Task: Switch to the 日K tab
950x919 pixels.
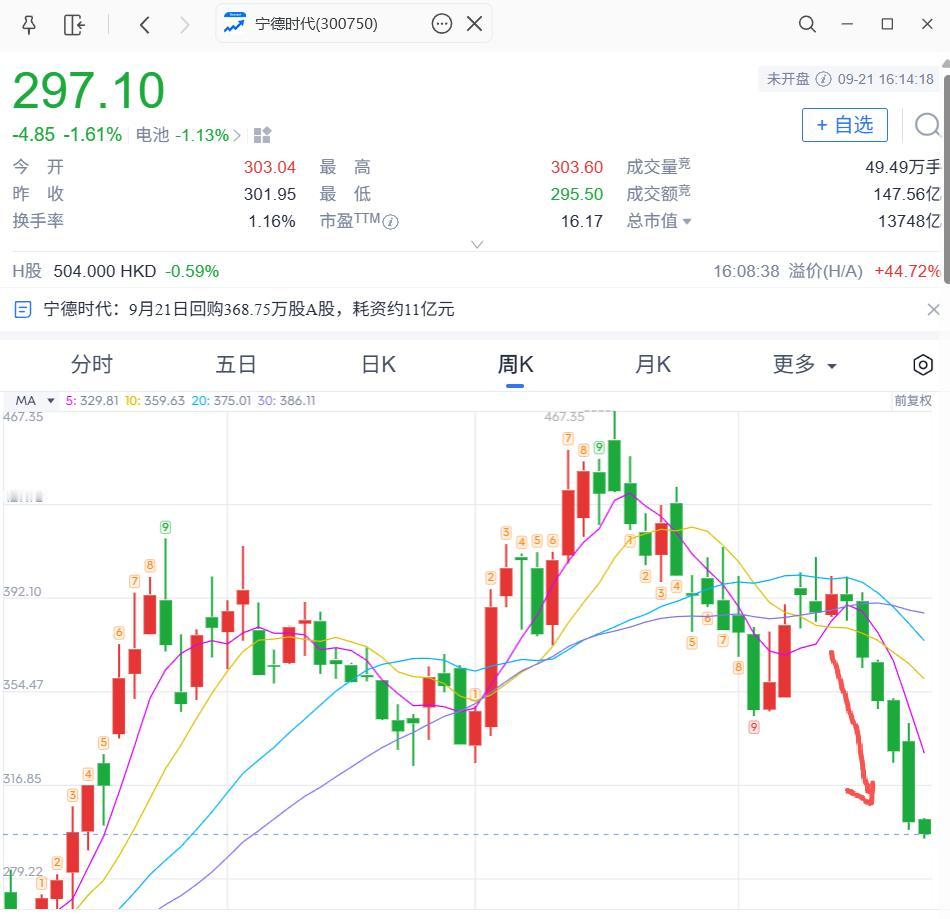Action: click(x=378, y=365)
